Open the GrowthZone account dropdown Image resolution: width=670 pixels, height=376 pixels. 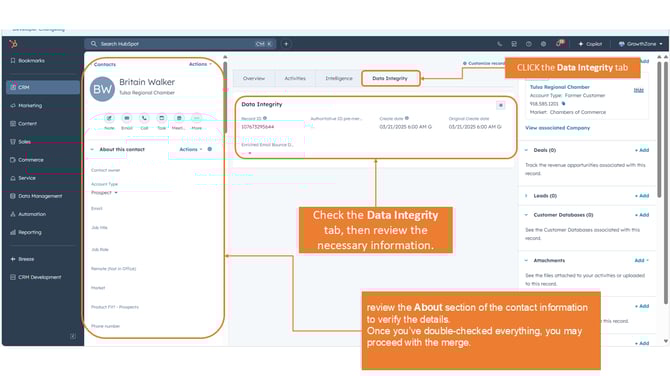(x=641, y=44)
